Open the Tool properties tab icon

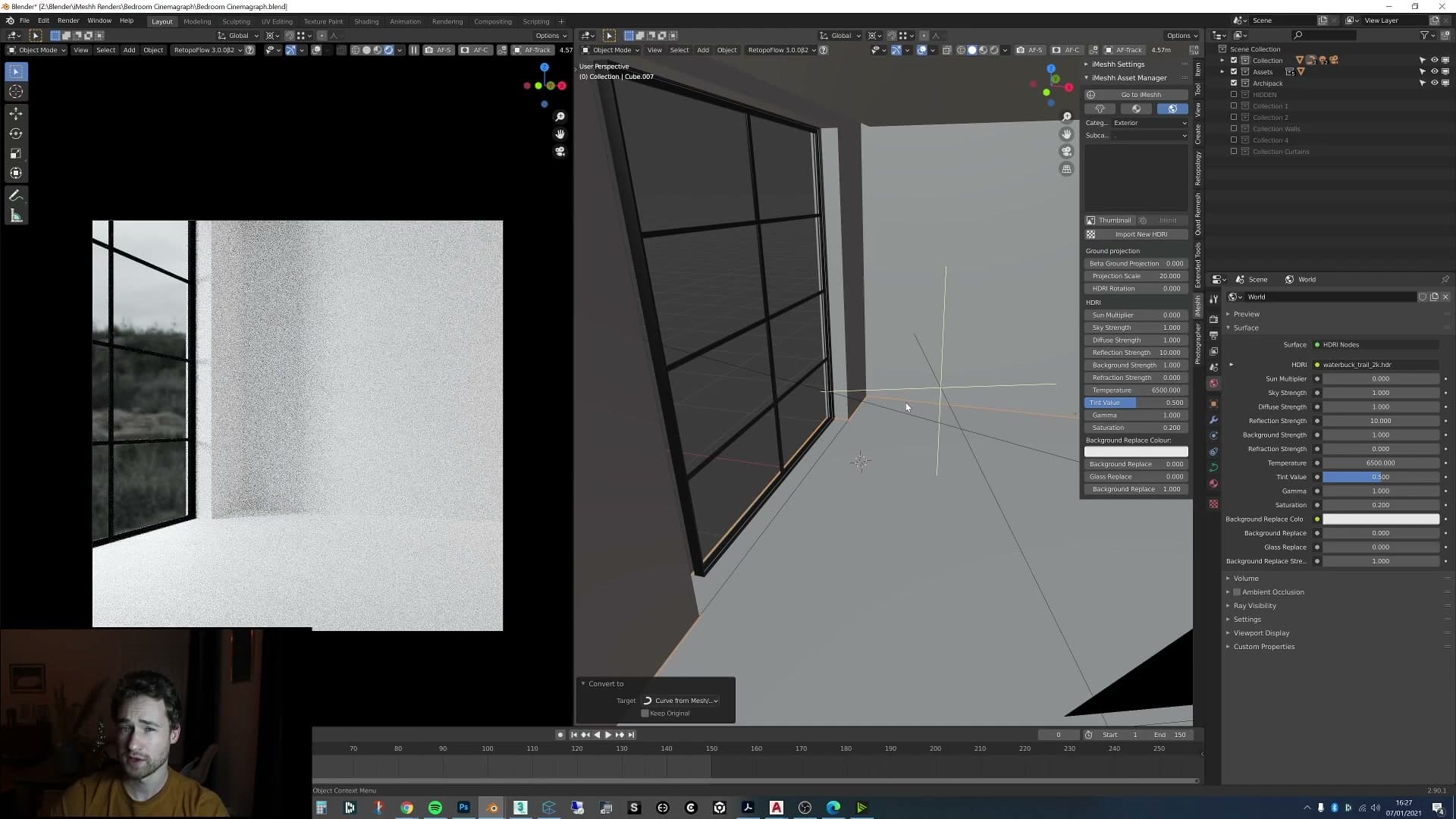pyautogui.click(x=1213, y=300)
